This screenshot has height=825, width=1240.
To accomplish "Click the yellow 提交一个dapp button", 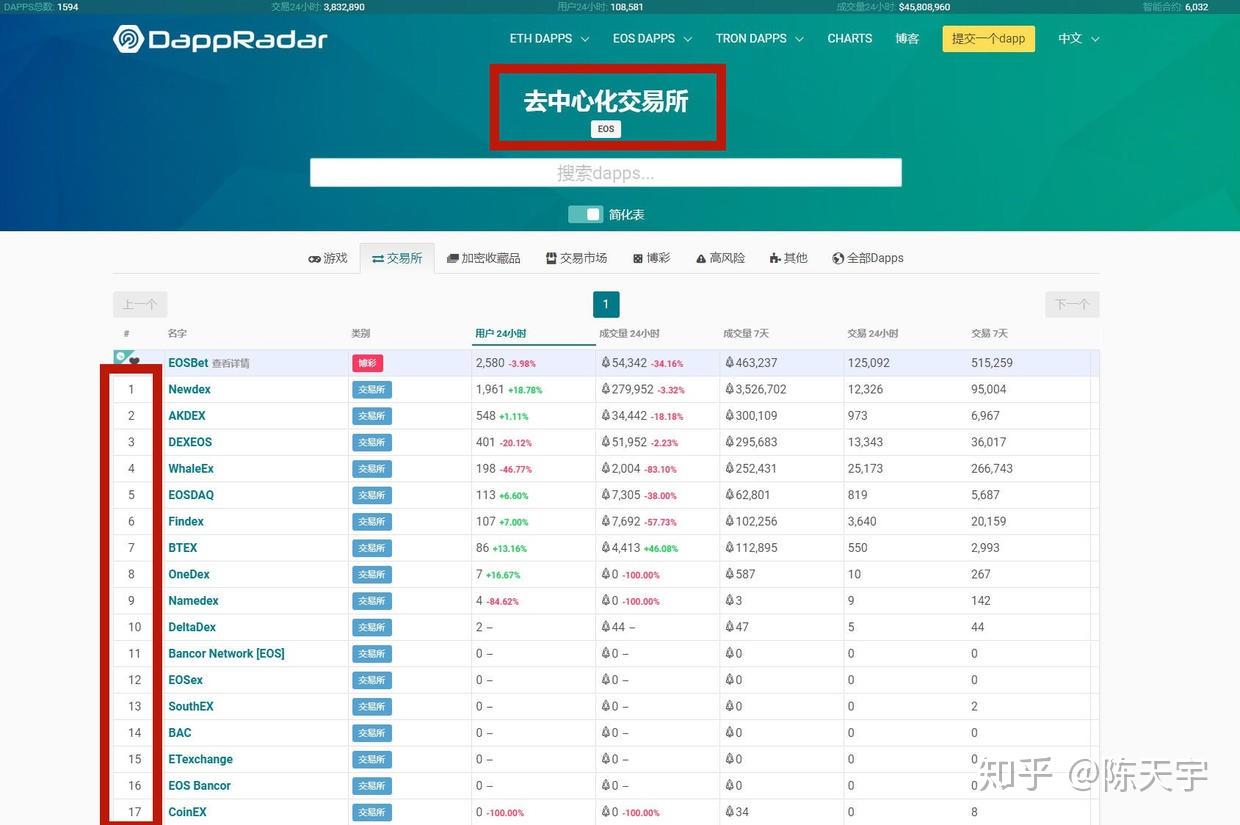I will pyautogui.click(x=988, y=39).
